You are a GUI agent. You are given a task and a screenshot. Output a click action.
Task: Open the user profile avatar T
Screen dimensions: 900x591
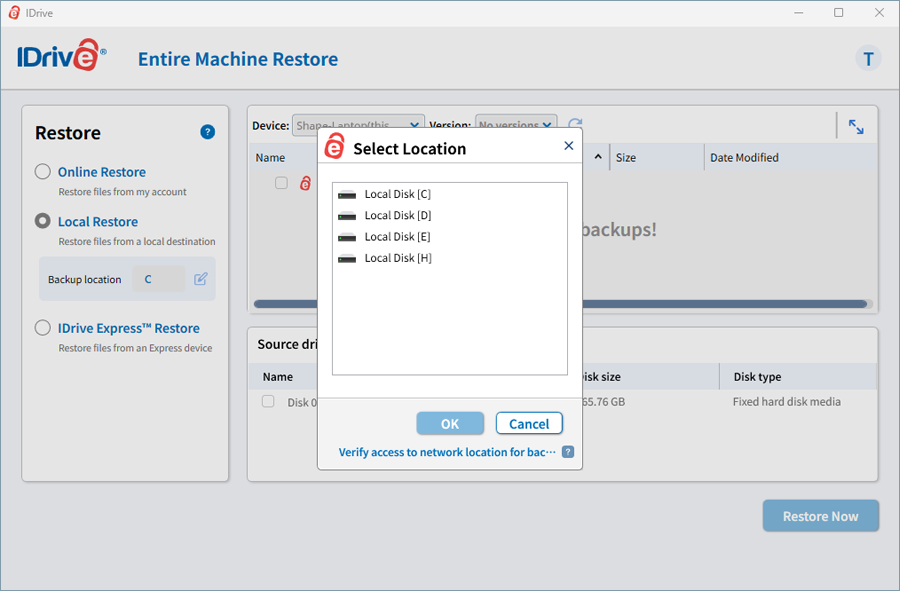868,59
